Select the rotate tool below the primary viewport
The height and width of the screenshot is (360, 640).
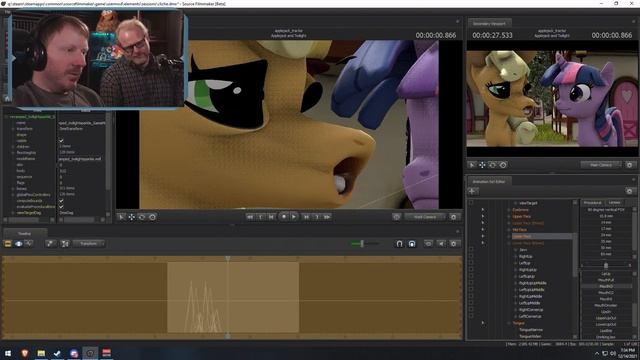pyautogui.click(x=142, y=217)
